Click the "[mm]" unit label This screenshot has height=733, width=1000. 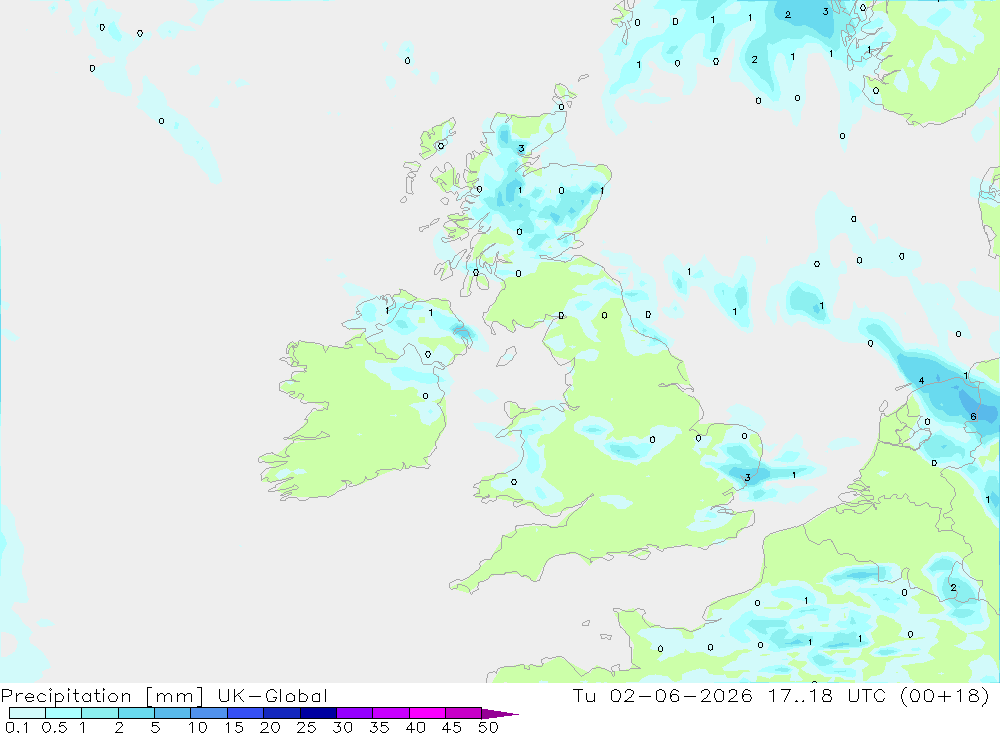174,696
